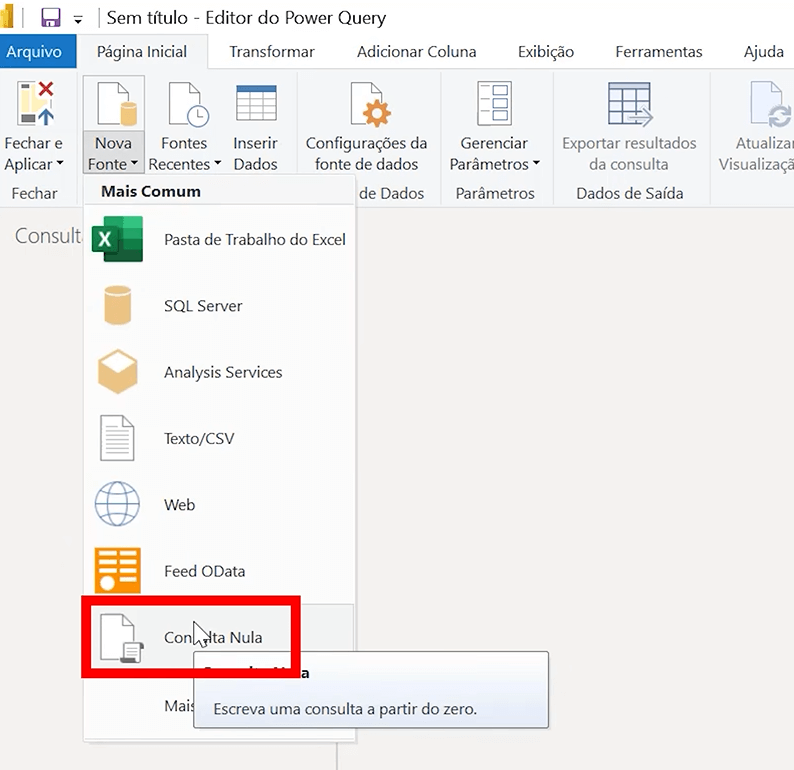
Task: Click the Atualizar Visualização refresh icon
Action: [x=770, y=104]
